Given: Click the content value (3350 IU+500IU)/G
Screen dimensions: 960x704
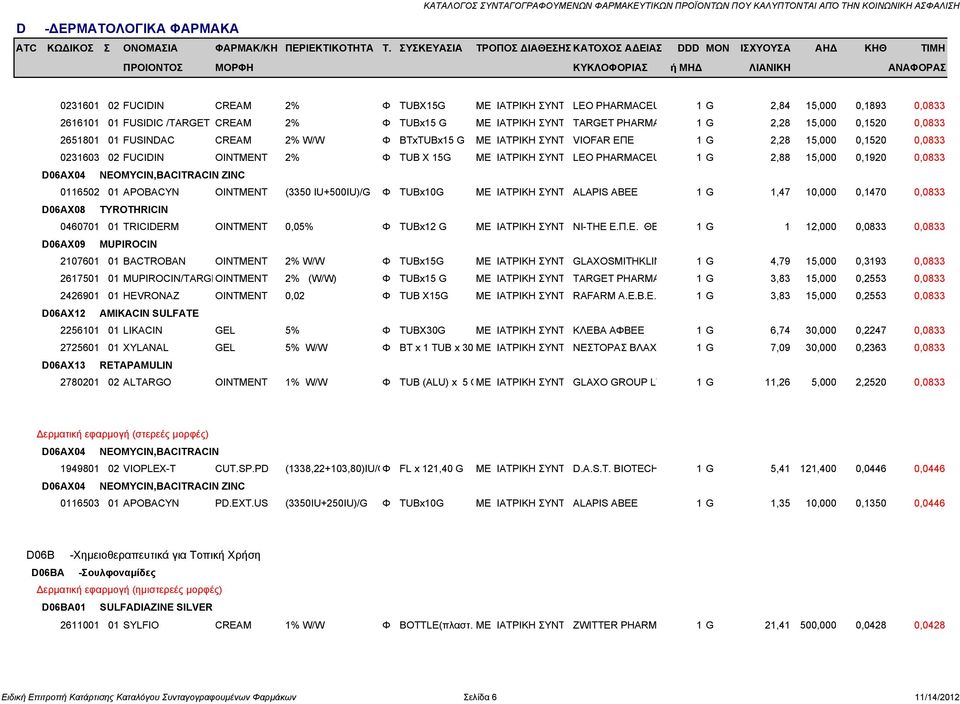Looking at the screenshot, I should click(328, 192).
